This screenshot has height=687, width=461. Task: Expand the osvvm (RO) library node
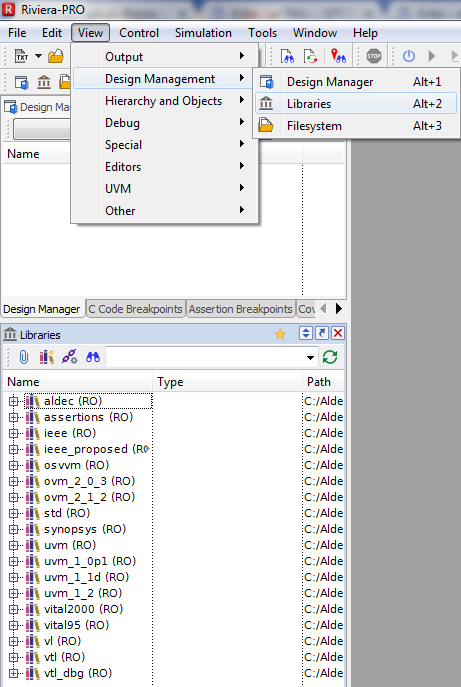(x=14, y=465)
